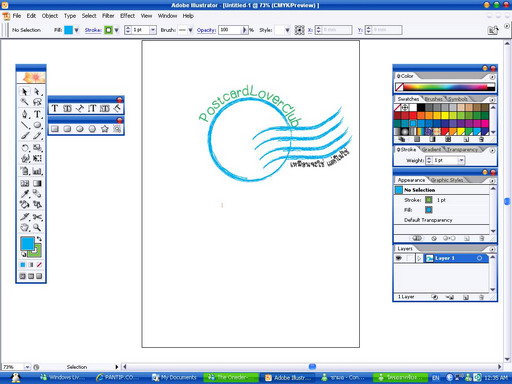Image resolution: width=512 pixels, height=384 pixels.
Task: Select the Paintbrush tool
Action: (x=25, y=136)
